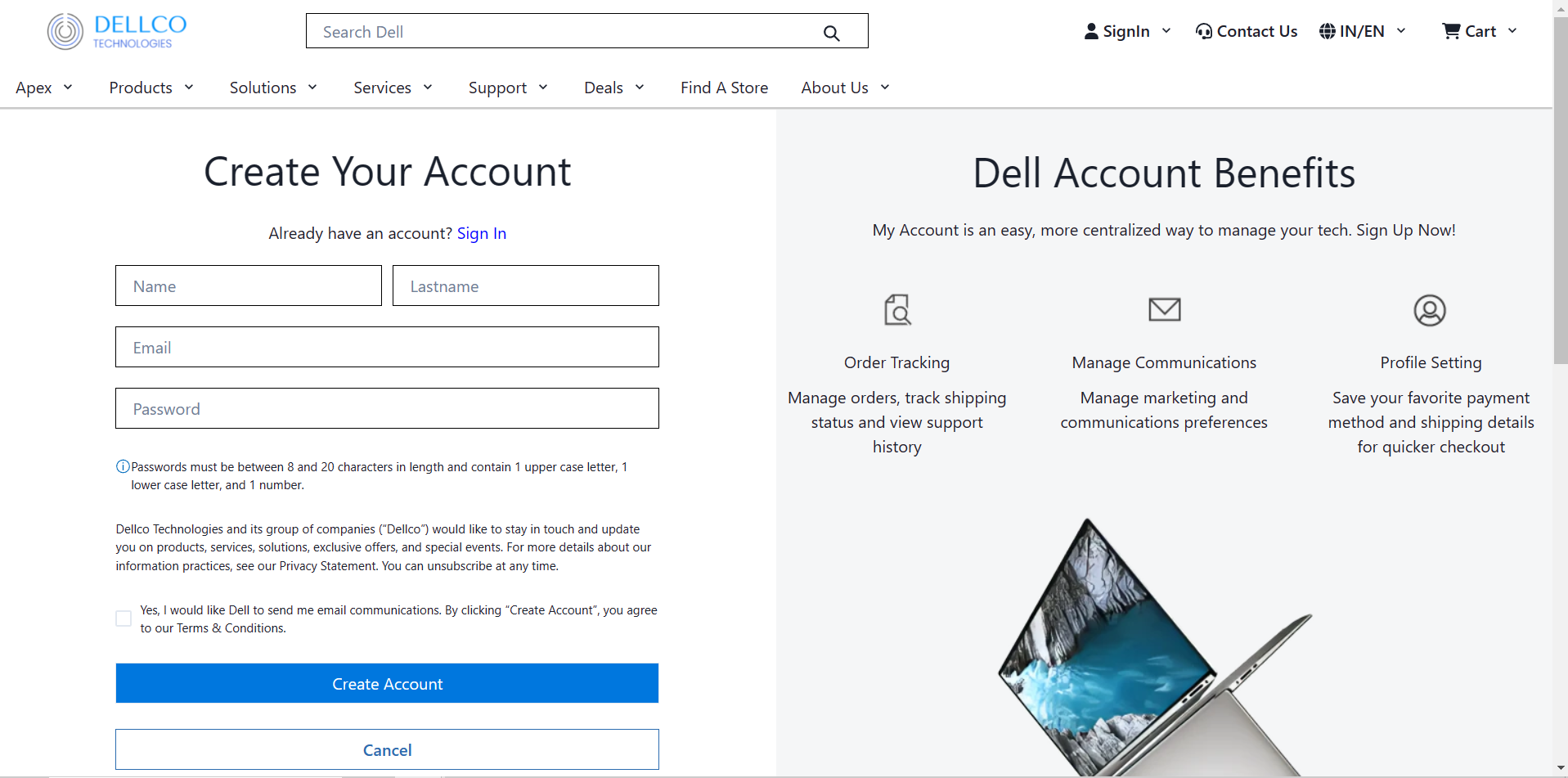Expand the Cart dropdown arrow

[x=1512, y=31]
